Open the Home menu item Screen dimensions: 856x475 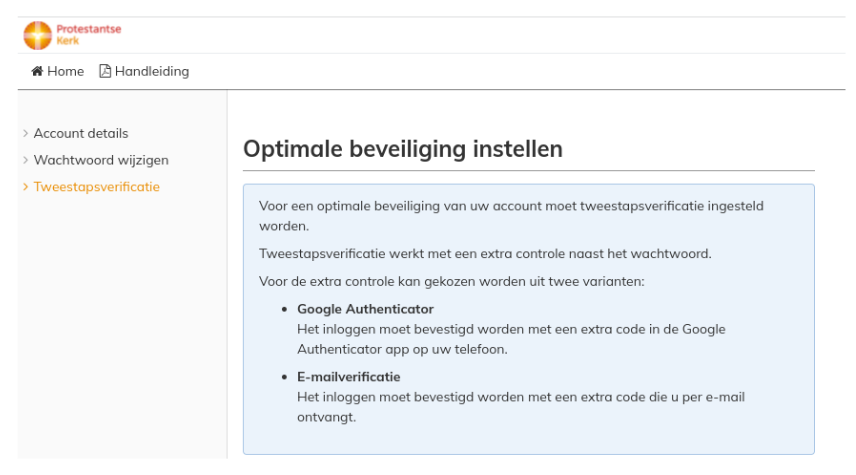pyautogui.click(x=58, y=71)
